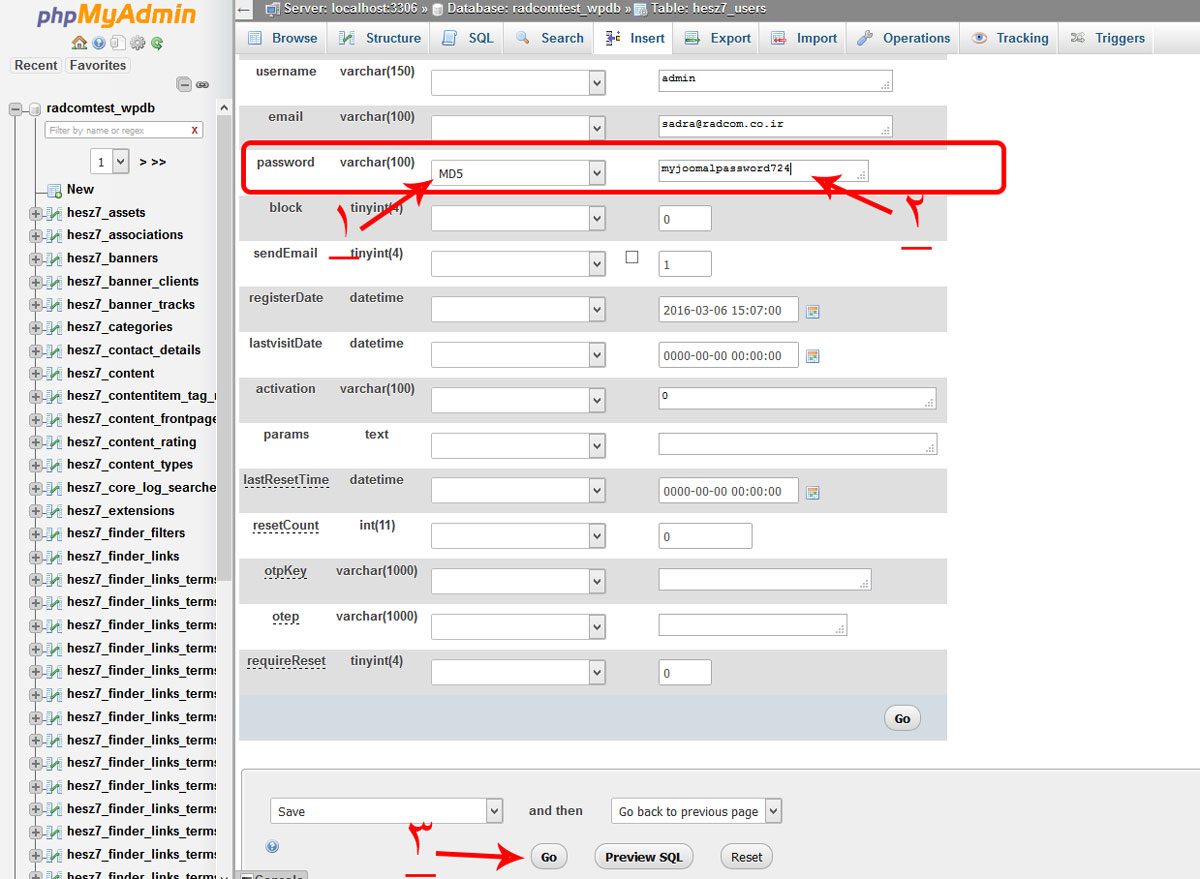
Task: Switch to the Structure tab
Action: tap(380, 38)
